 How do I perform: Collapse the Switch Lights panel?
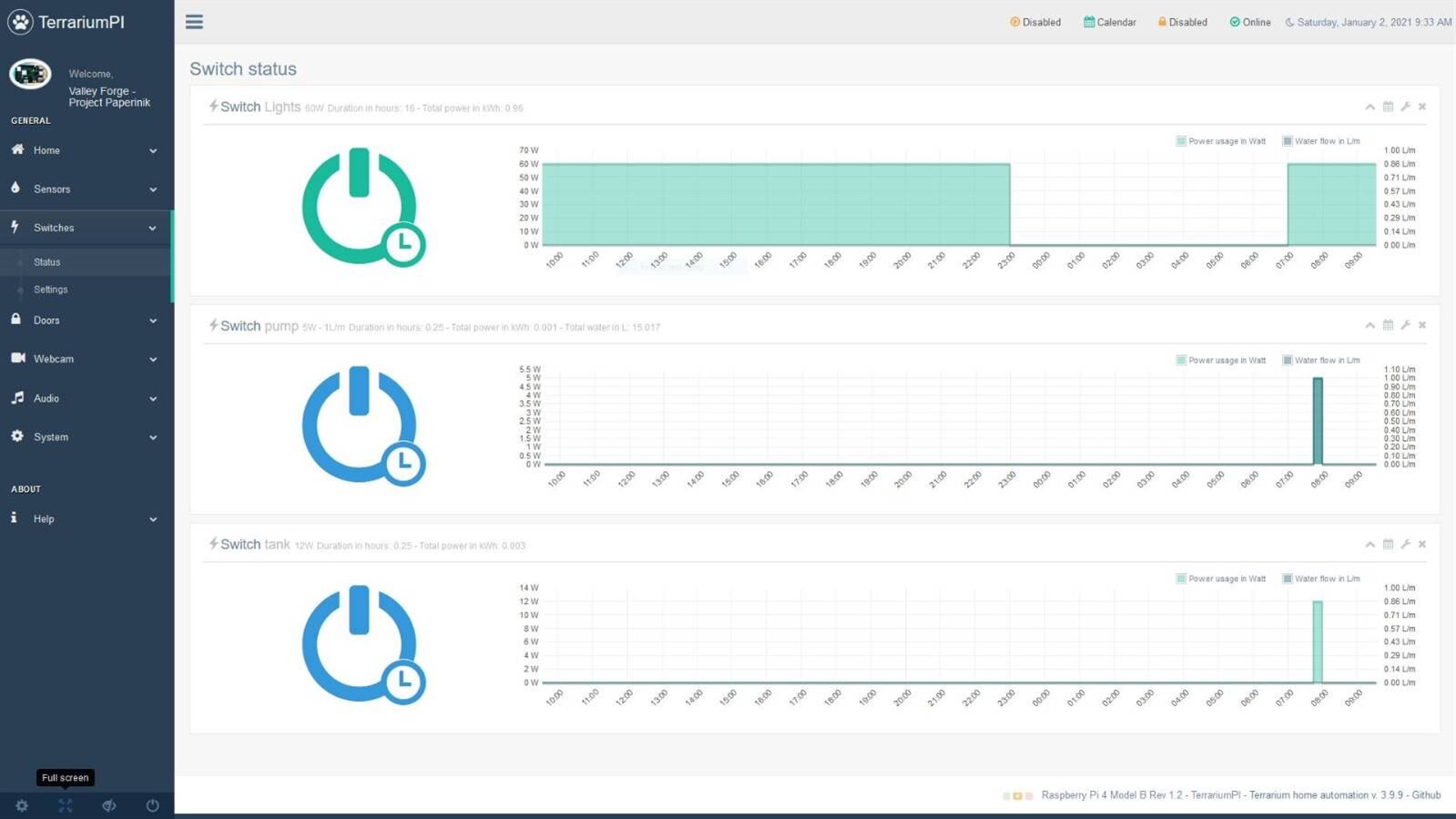[1369, 107]
